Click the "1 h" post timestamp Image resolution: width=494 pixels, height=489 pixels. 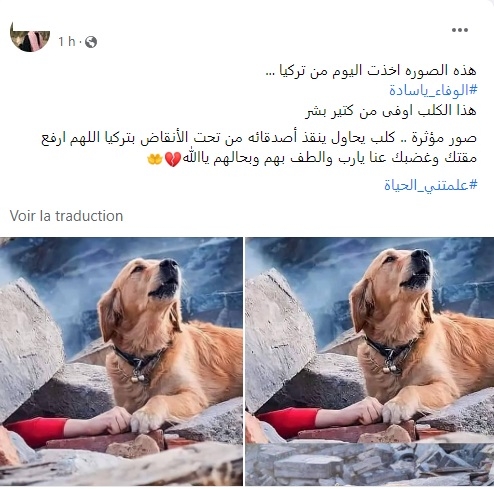tap(67, 42)
